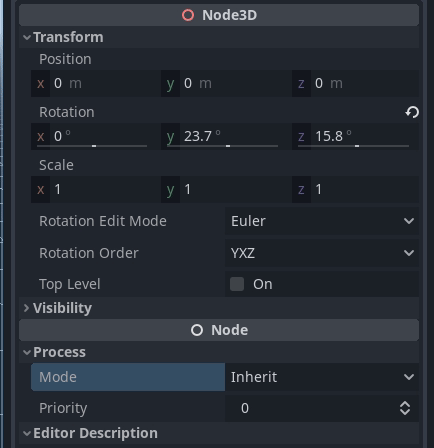Click the red Node3D class icon
The image size is (434, 448).
188,15
